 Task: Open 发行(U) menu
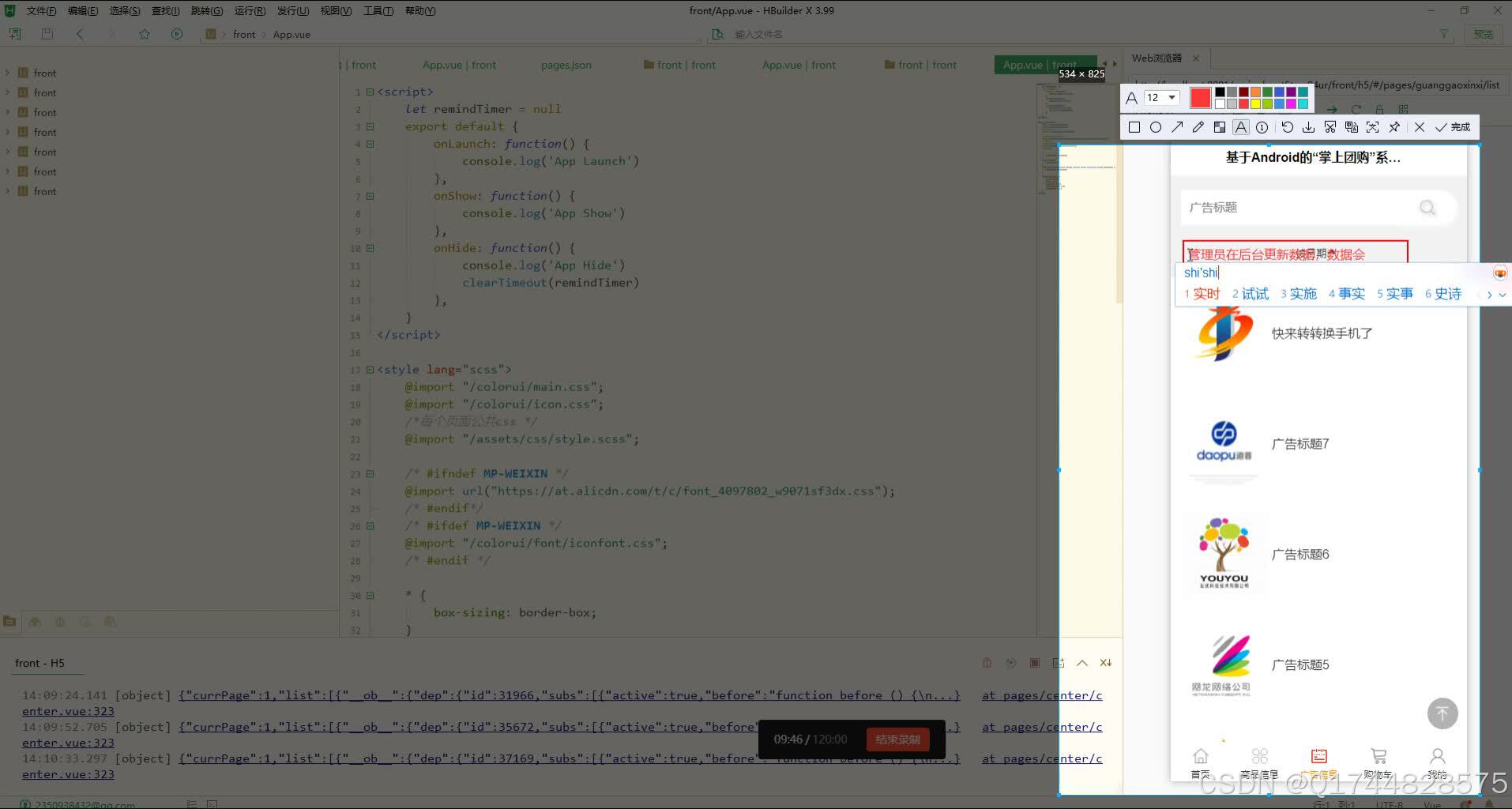point(292,10)
